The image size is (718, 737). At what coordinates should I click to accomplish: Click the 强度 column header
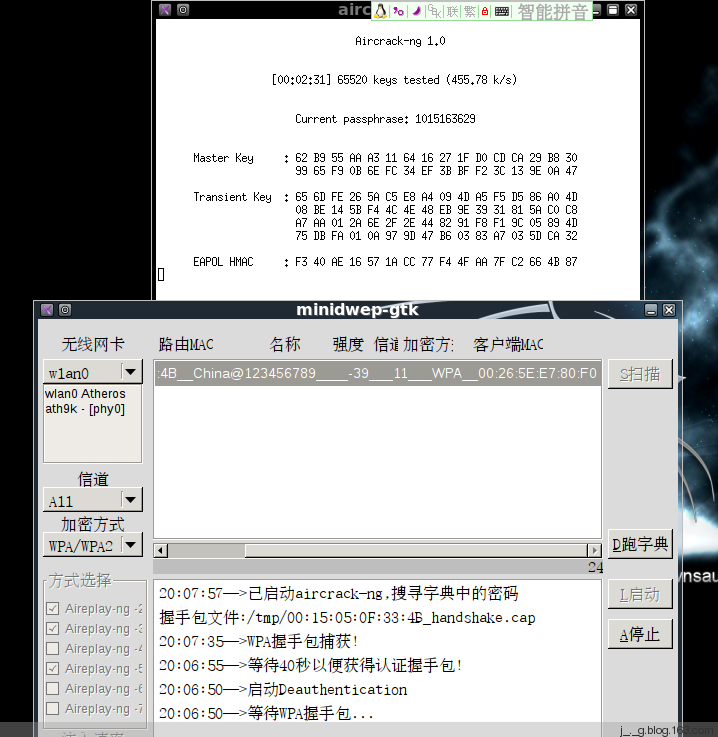[348, 345]
